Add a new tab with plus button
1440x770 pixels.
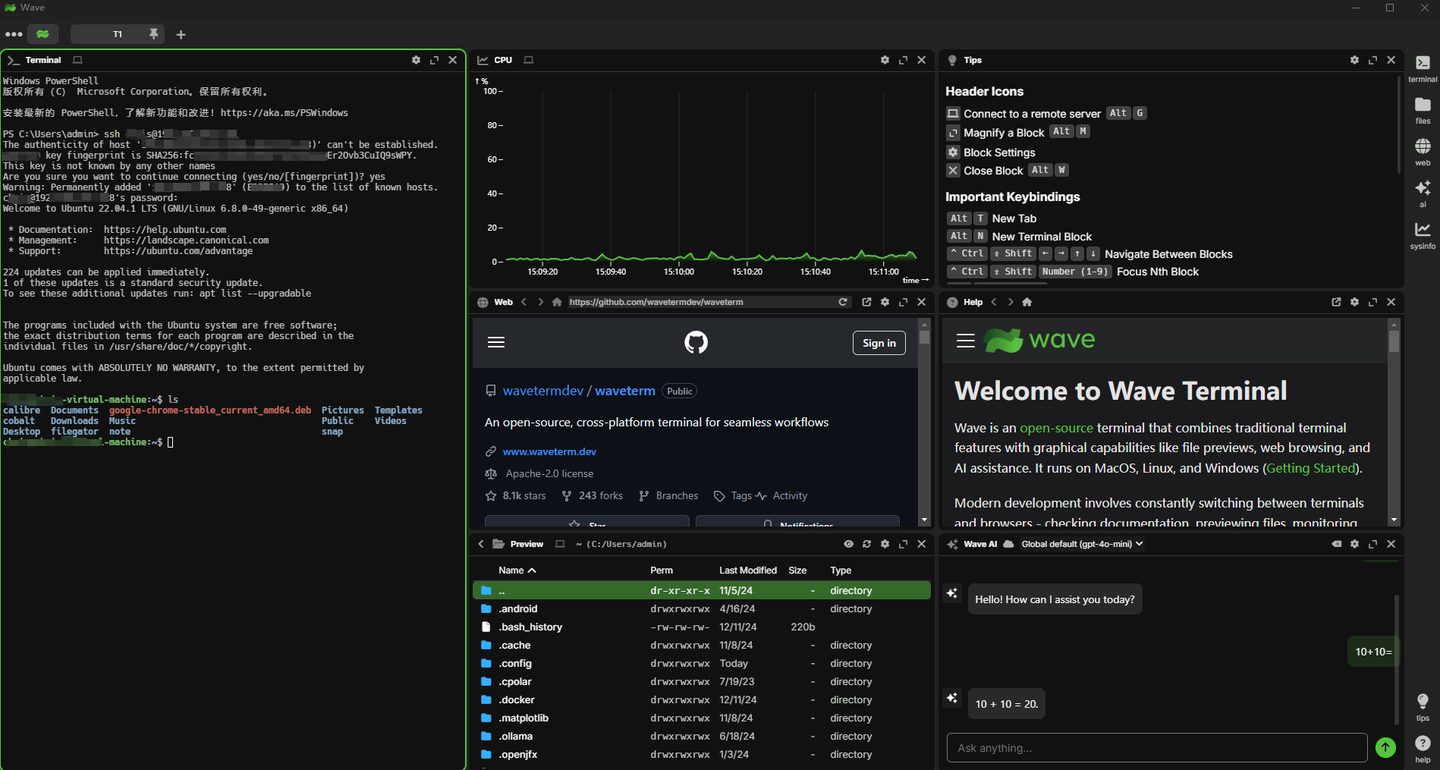pos(181,35)
